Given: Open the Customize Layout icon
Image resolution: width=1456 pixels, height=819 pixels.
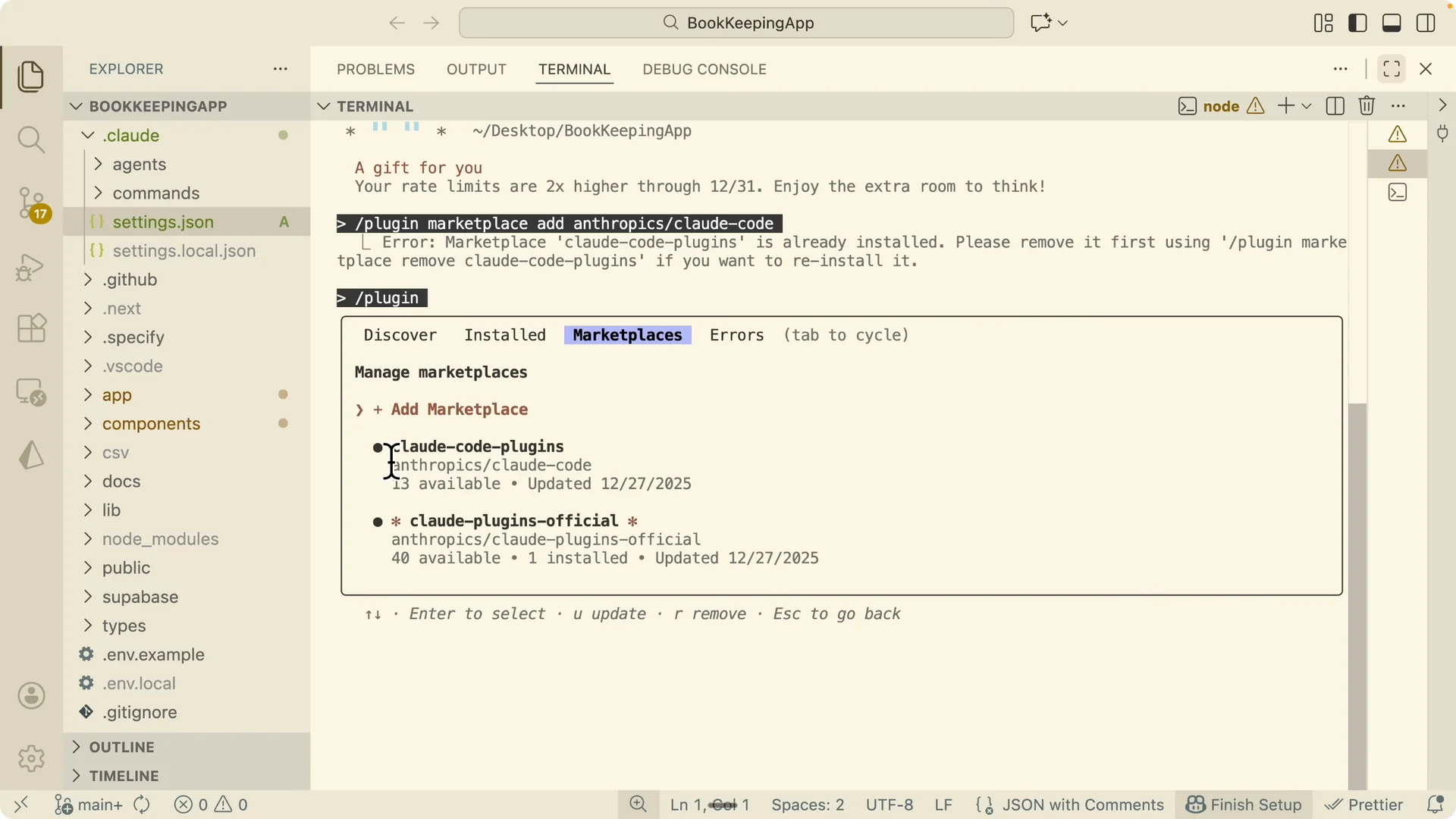Looking at the screenshot, I should pos(1323,23).
